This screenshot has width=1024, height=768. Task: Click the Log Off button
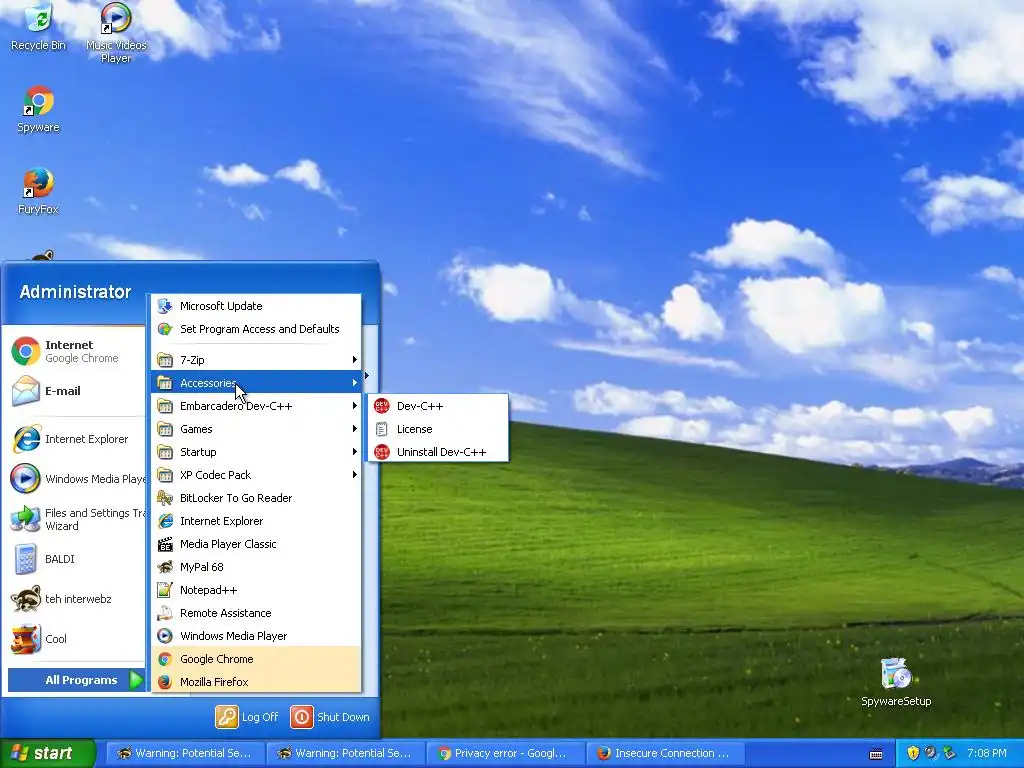(247, 717)
